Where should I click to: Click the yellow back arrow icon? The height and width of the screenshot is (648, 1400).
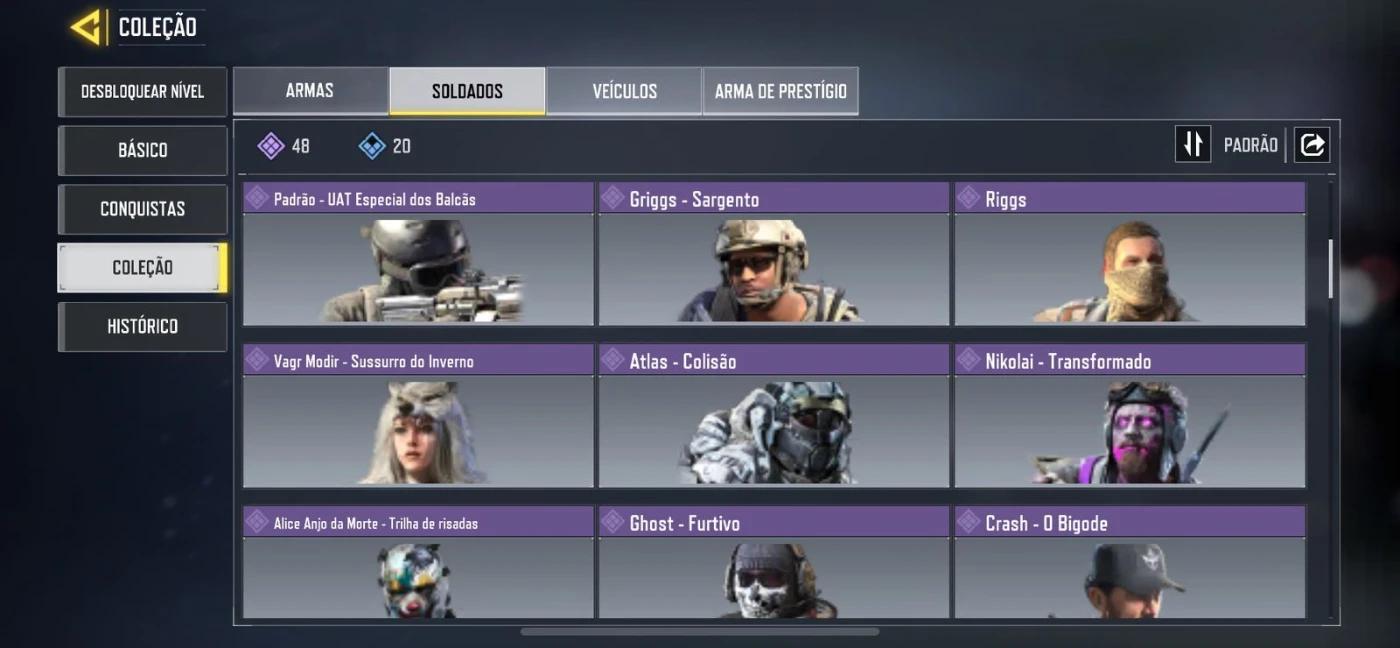(86, 27)
